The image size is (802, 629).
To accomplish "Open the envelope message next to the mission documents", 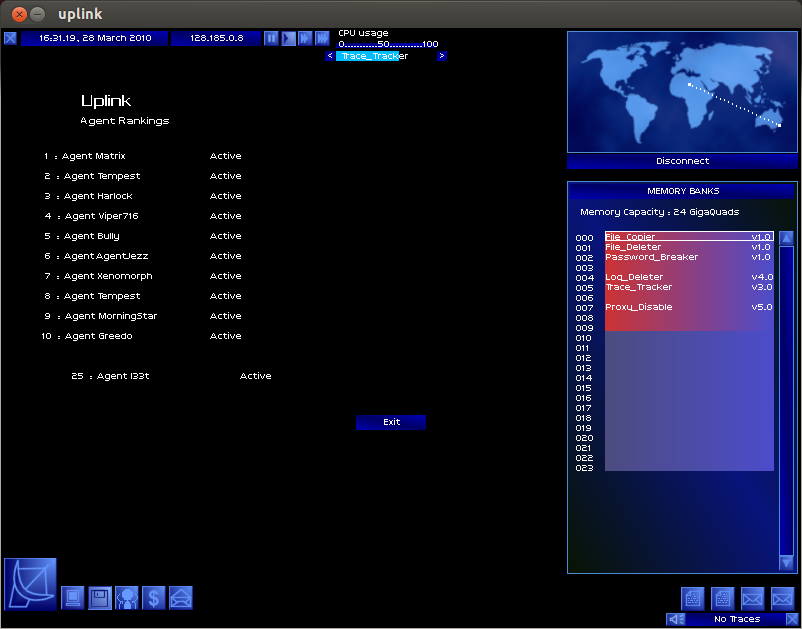I will (753, 599).
